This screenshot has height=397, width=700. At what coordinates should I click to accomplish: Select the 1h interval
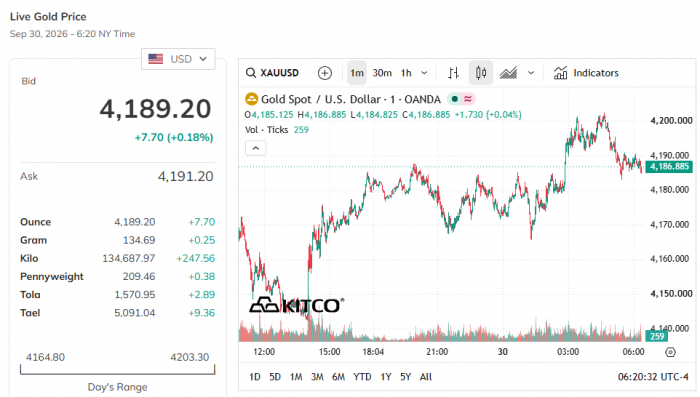[x=406, y=73]
